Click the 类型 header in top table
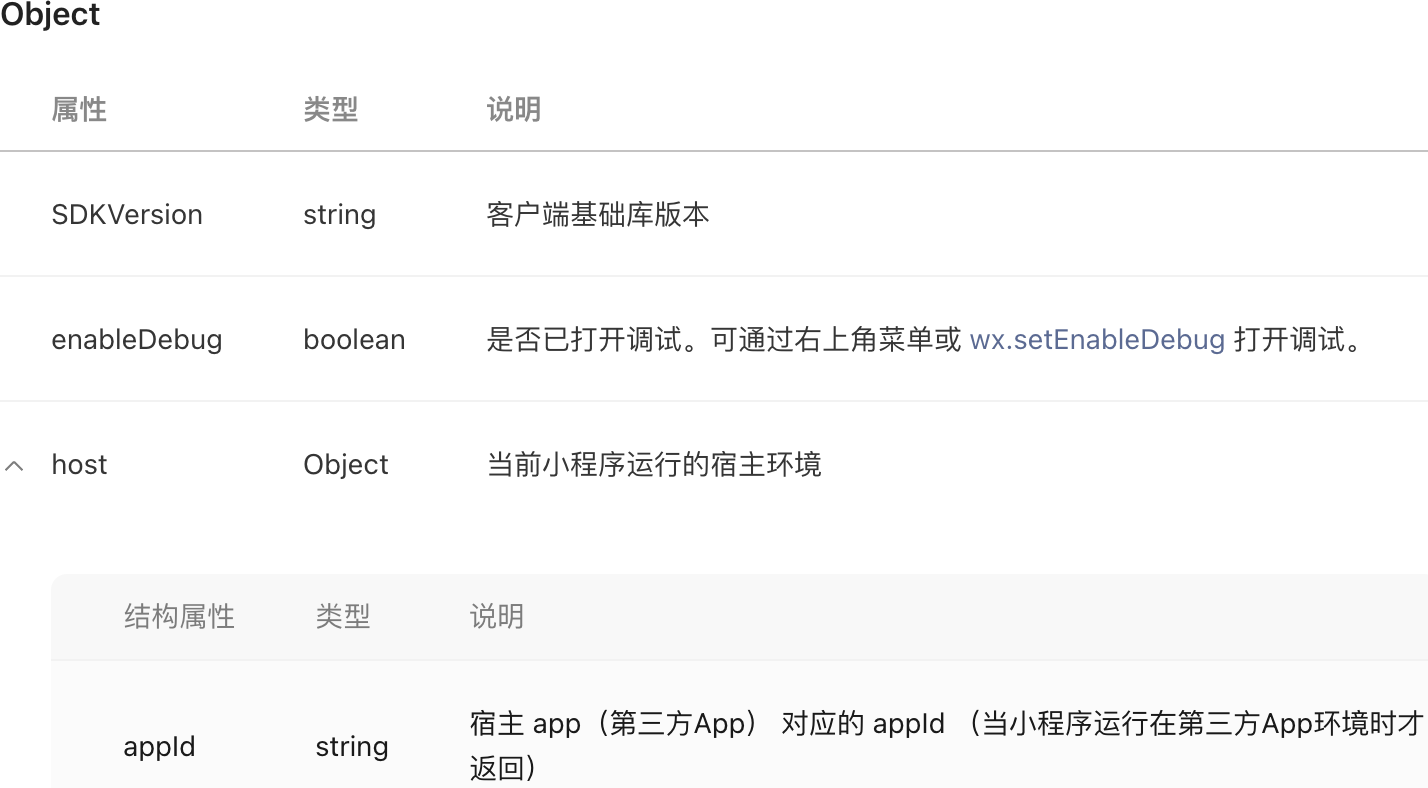This screenshot has width=1428, height=788. tap(330, 109)
